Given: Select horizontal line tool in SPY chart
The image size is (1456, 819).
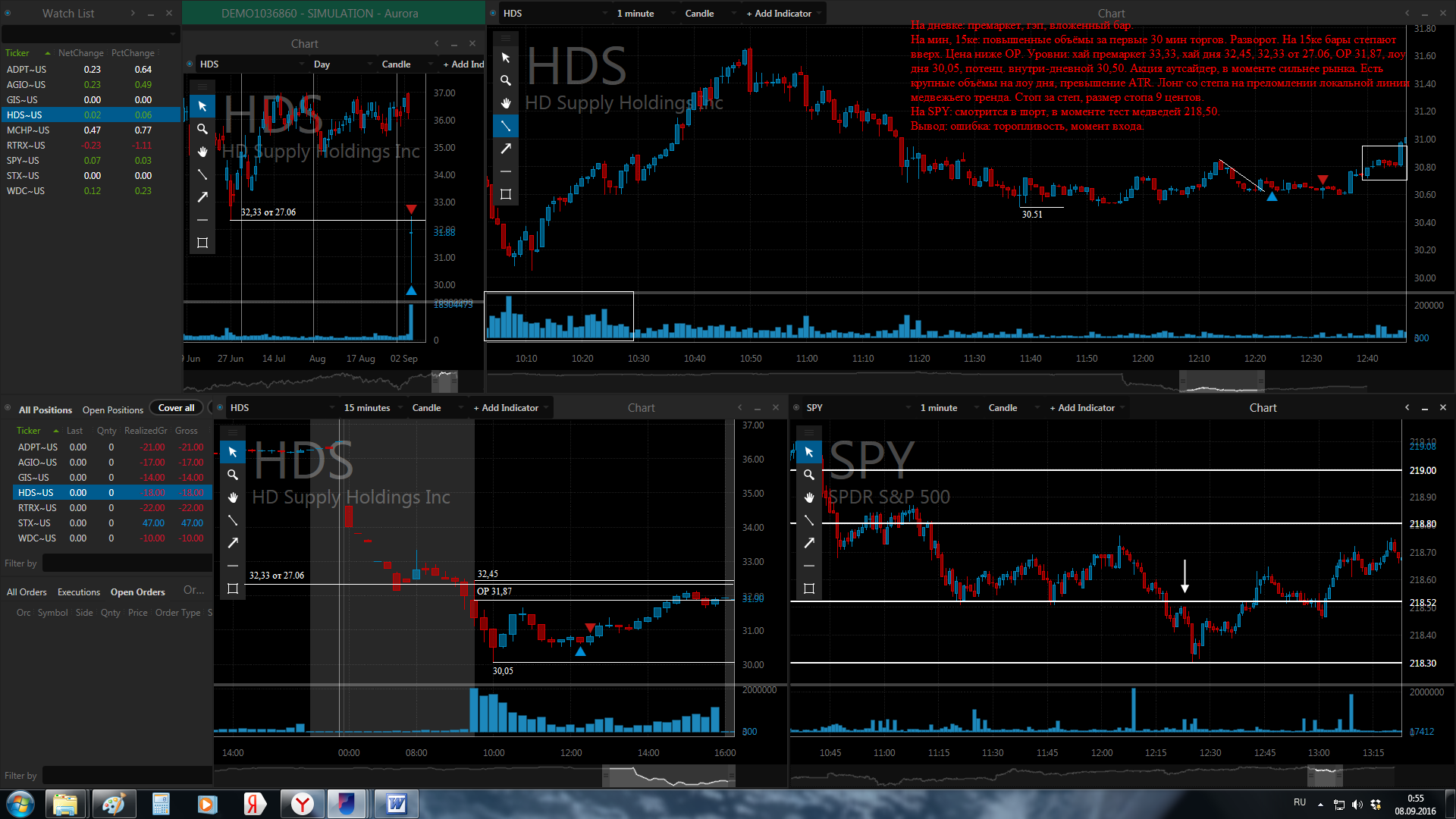Looking at the screenshot, I should [x=809, y=566].
